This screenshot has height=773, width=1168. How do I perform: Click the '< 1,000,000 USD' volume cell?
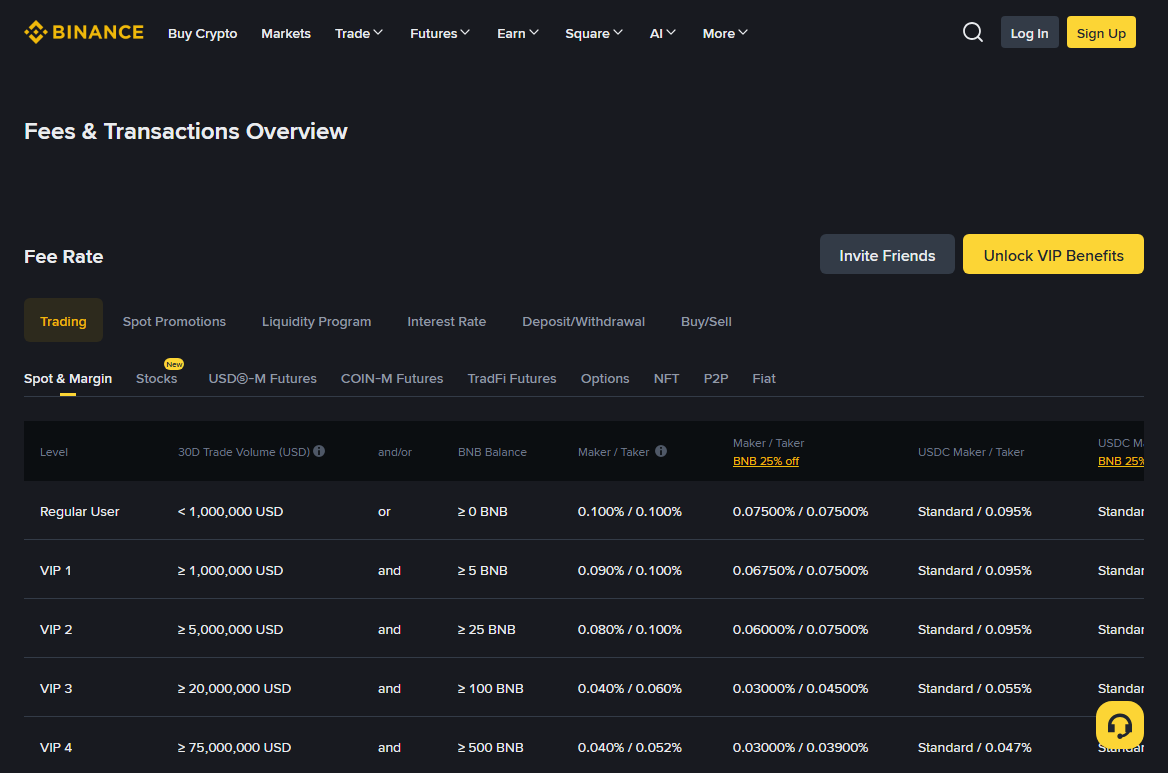(230, 512)
